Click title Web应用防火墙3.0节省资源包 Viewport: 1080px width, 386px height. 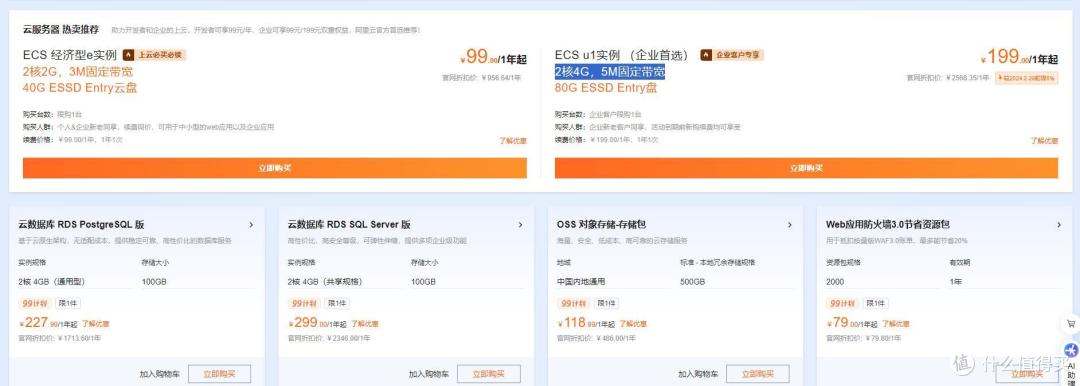(888, 225)
